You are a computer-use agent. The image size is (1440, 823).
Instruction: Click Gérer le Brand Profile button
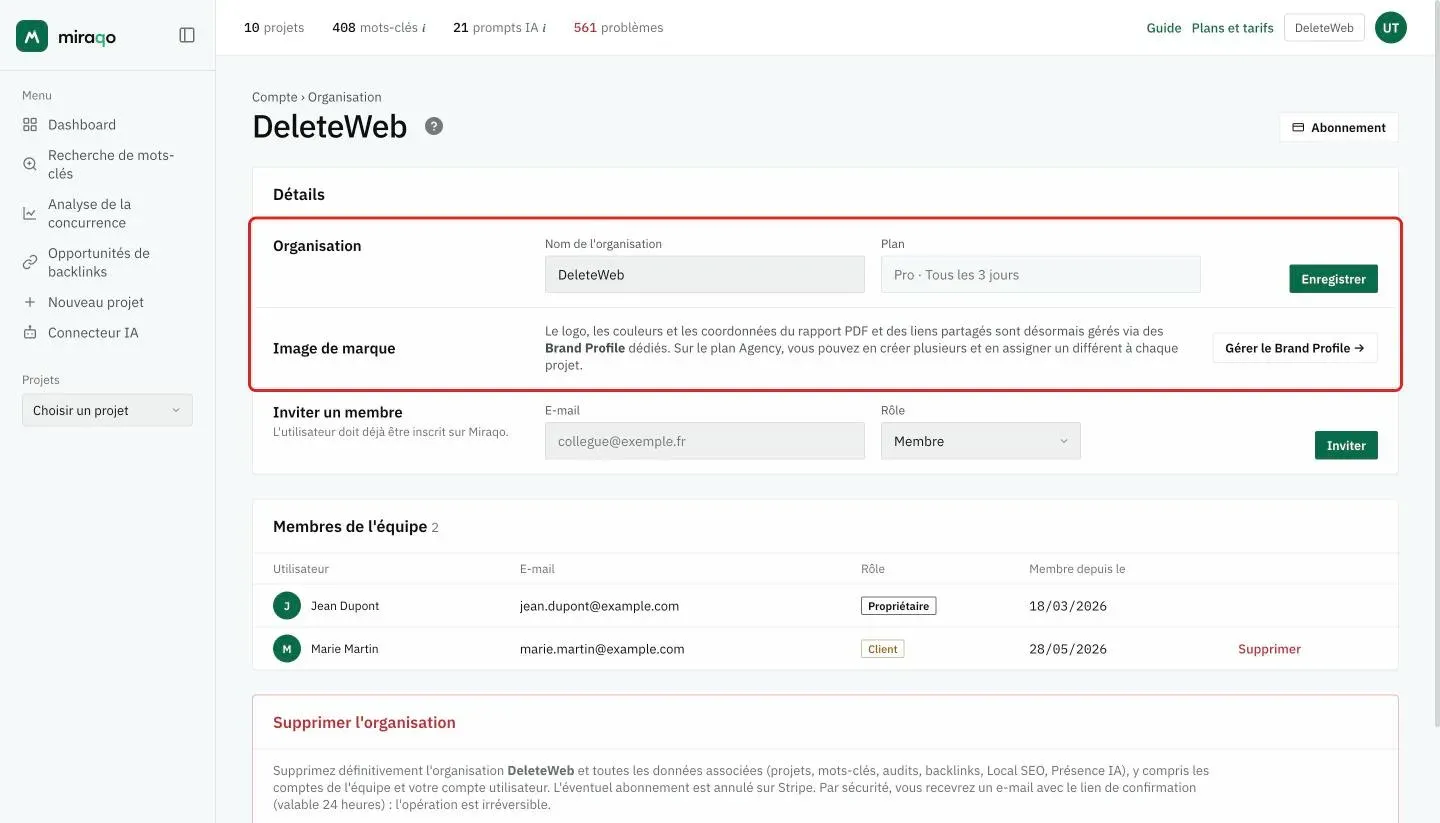pyautogui.click(x=1295, y=348)
